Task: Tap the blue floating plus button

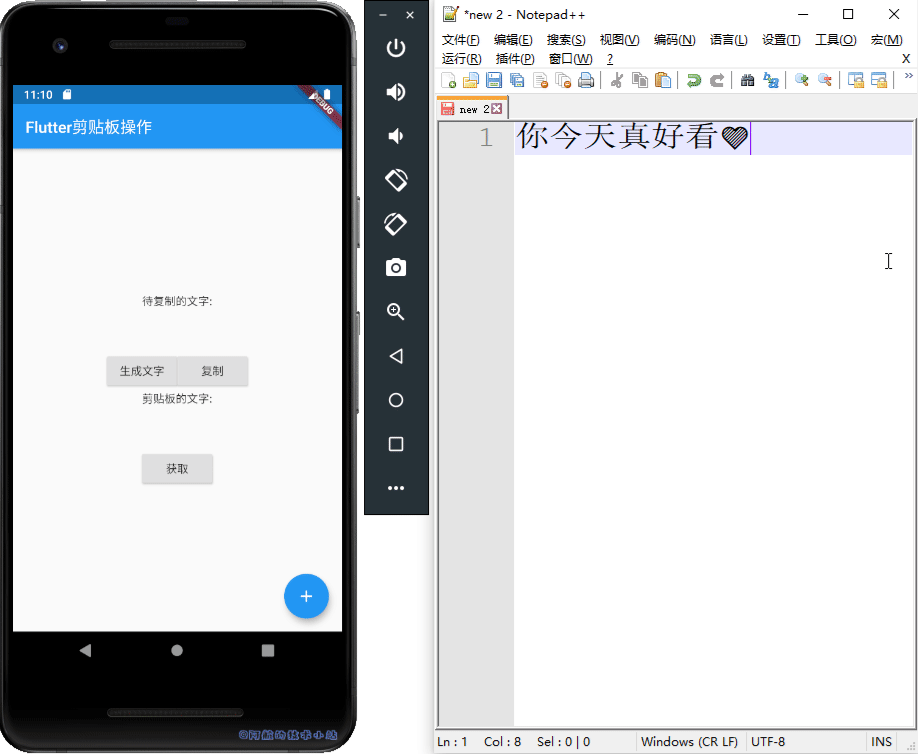Action: pyautogui.click(x=306, y=596)
